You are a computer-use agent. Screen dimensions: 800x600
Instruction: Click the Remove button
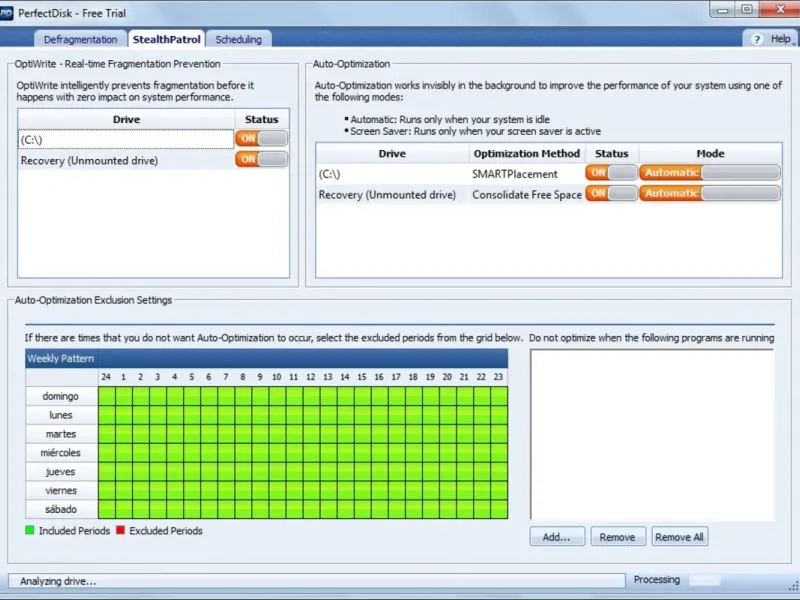pos(618,537)
